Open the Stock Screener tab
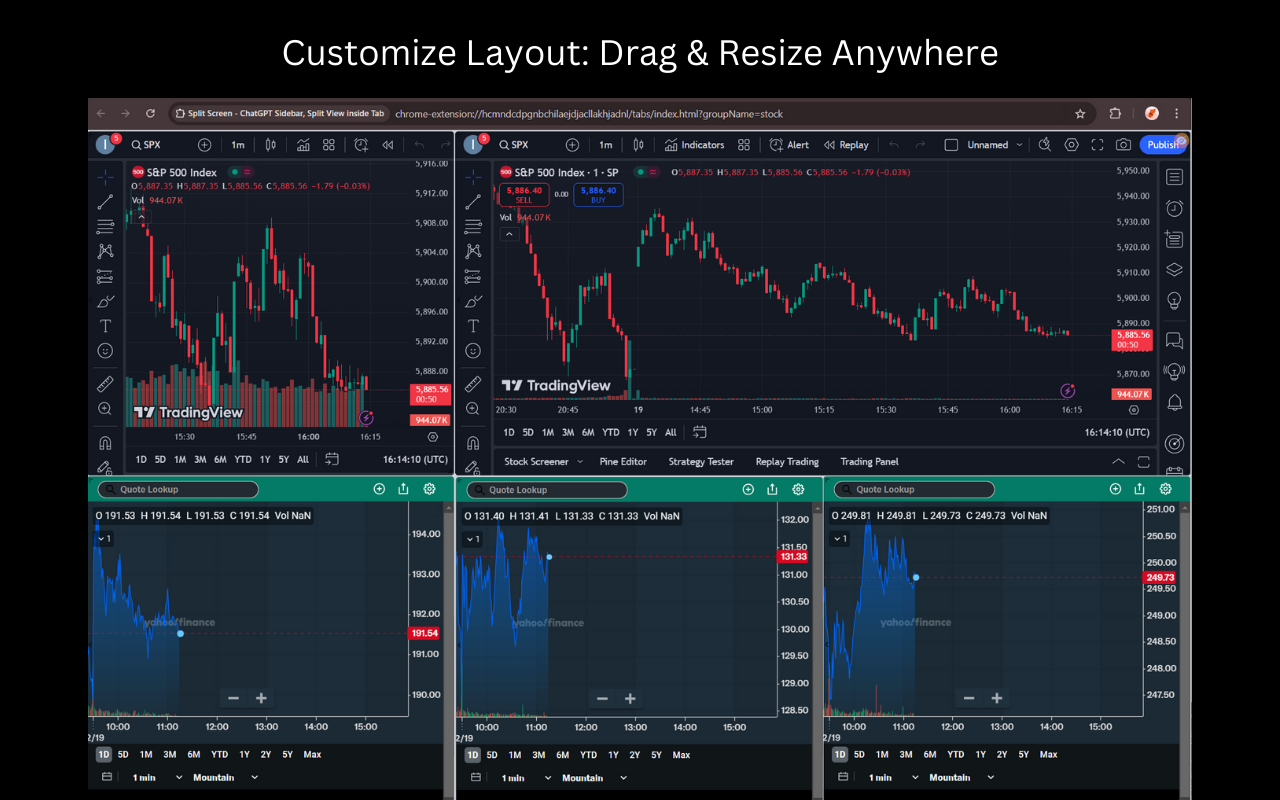The width and height of the screenshot is (1280, 800). pyautogui.click(x=536, y=462)
